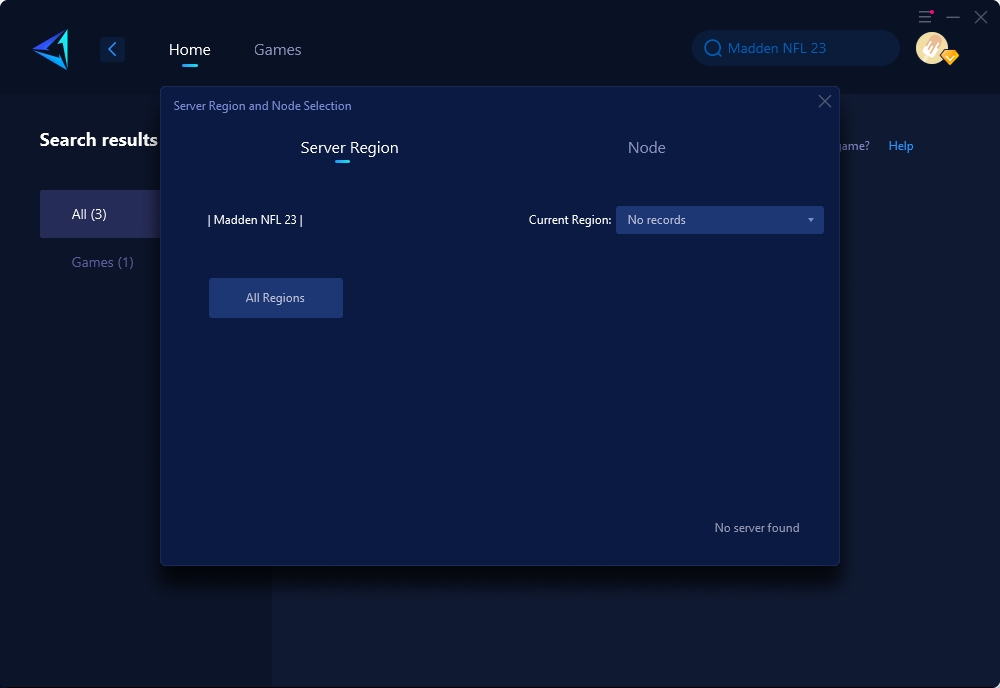Close the Server Region and Node dialog
This screenshot has height=688, width=1000.
825,101
